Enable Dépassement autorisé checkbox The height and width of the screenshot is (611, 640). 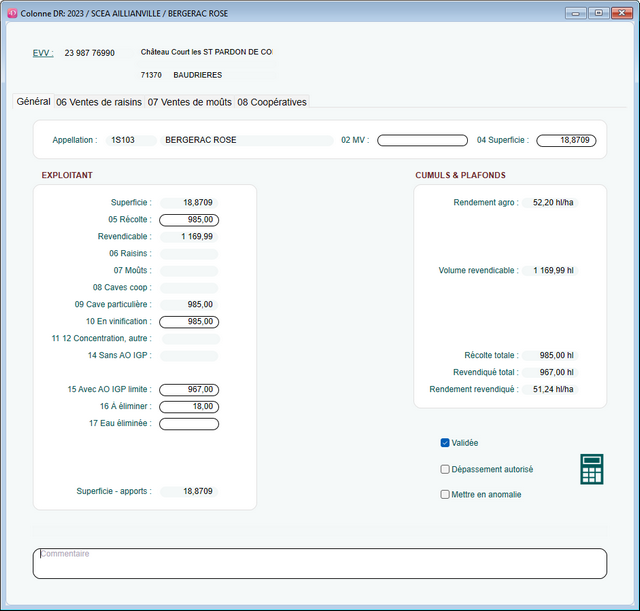point(445,468)
